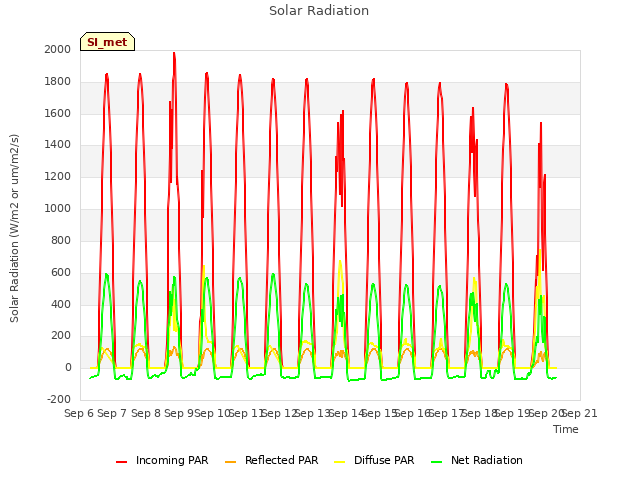Click the Sep 14 yellow diffuse PAR peak
Image resolution: width=640 pixels, height=480 pixels.
[340, 262]
